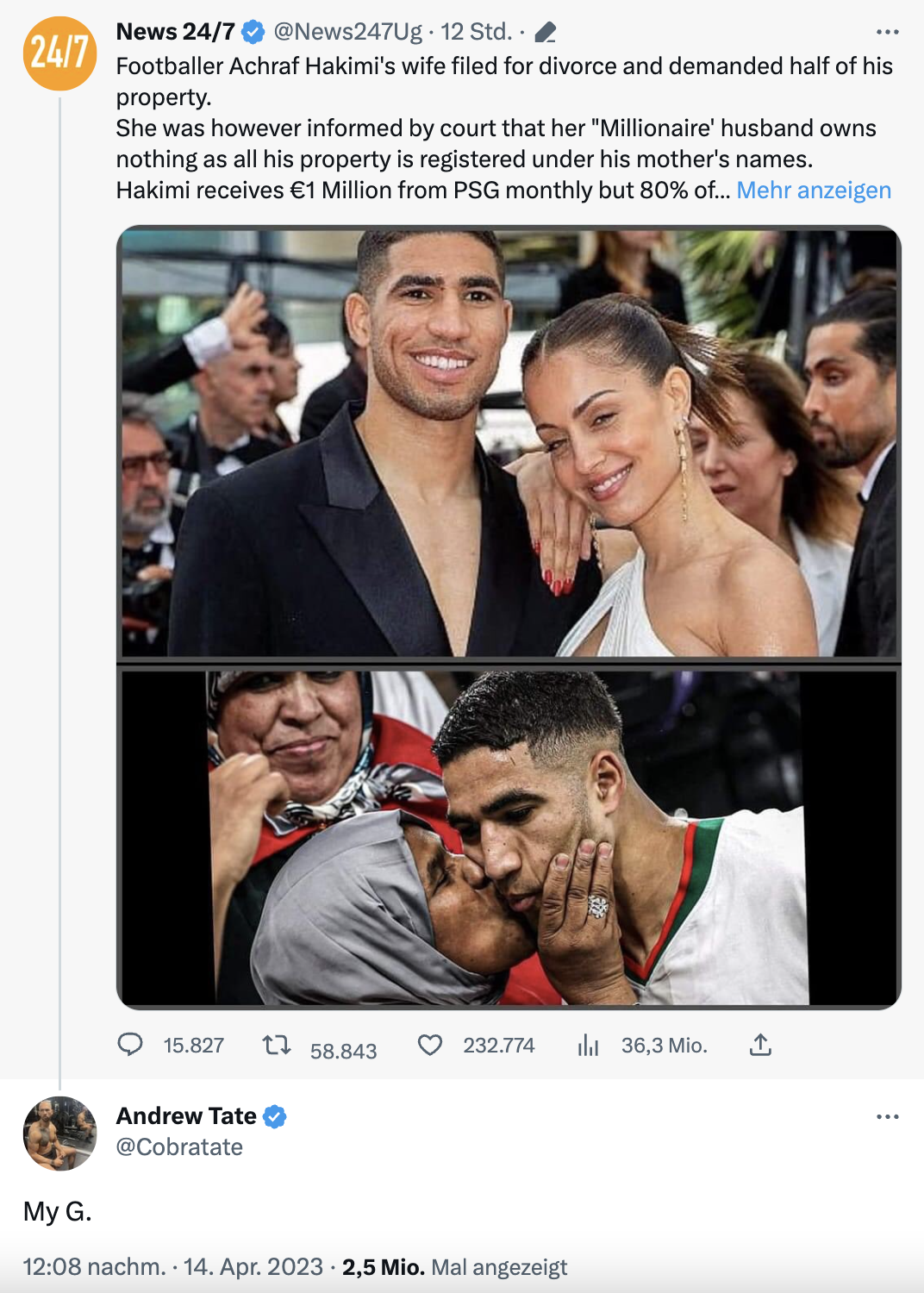
Task: Visit the @News247Ug handle link
Action: pyautogui.click(x=347, y=32)
